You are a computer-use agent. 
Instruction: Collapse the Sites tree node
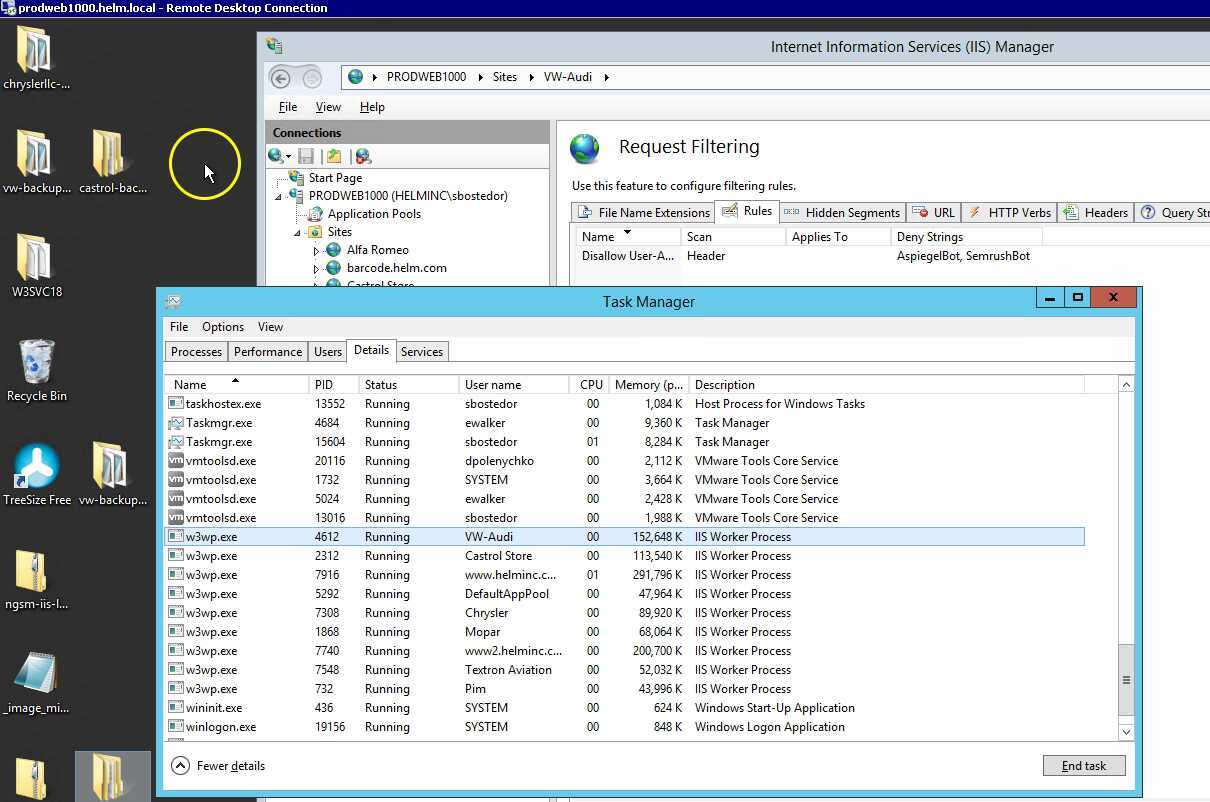295,231
